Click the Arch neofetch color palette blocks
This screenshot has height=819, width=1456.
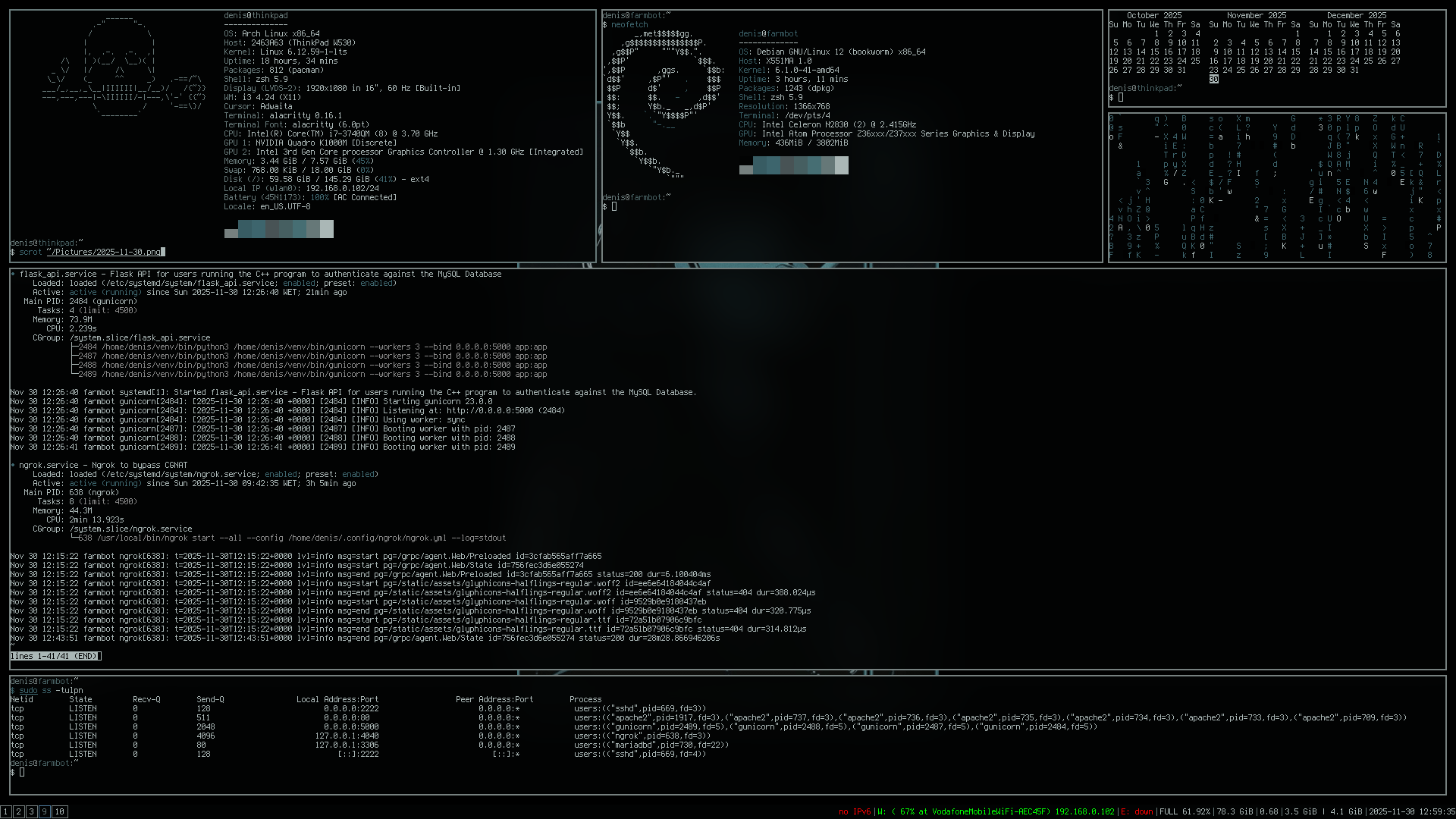click(x=279, y=229)
